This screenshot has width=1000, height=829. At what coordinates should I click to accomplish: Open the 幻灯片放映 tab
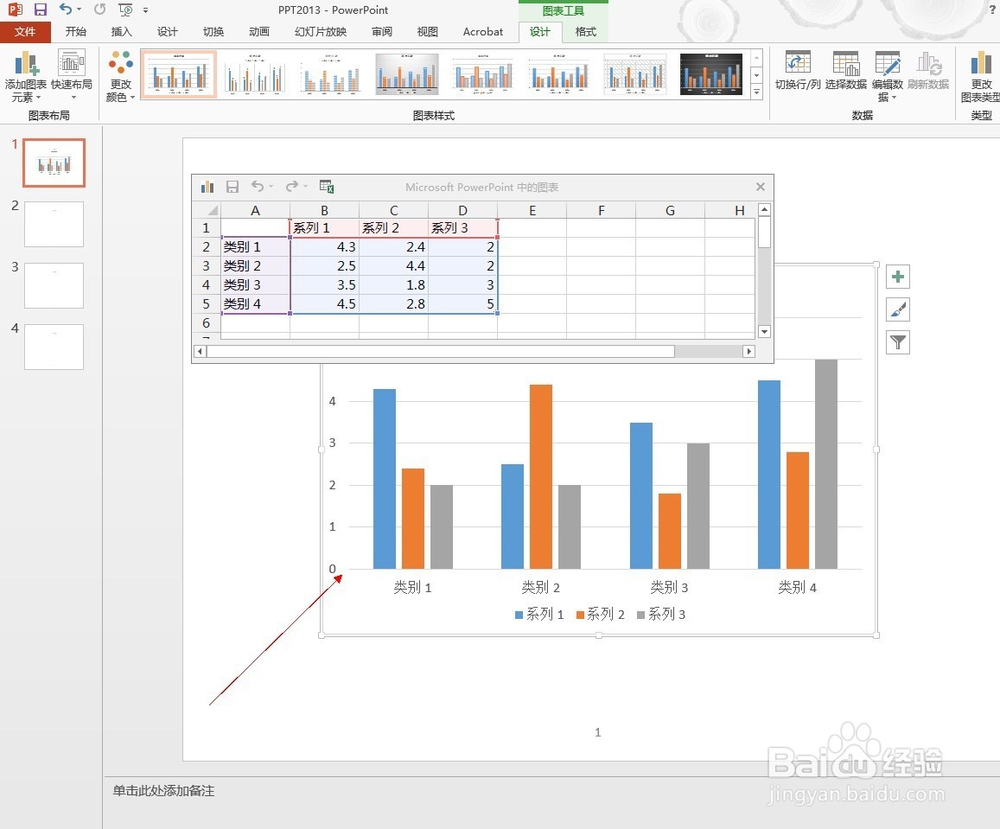(320, 32)
